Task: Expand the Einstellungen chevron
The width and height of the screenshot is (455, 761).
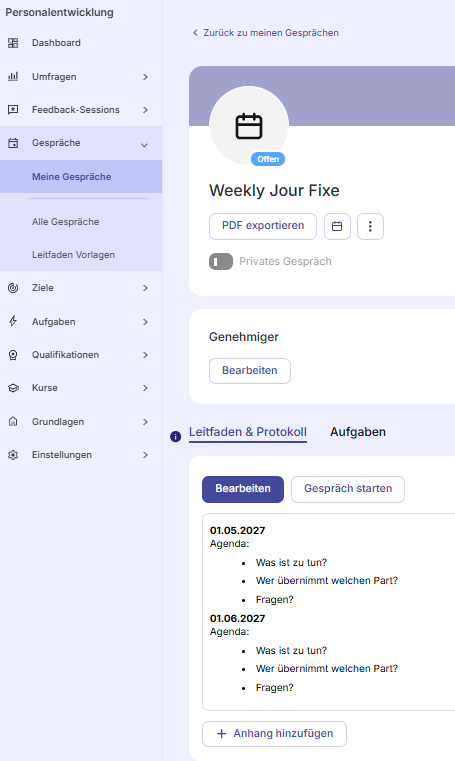Action: pos(145,455)
